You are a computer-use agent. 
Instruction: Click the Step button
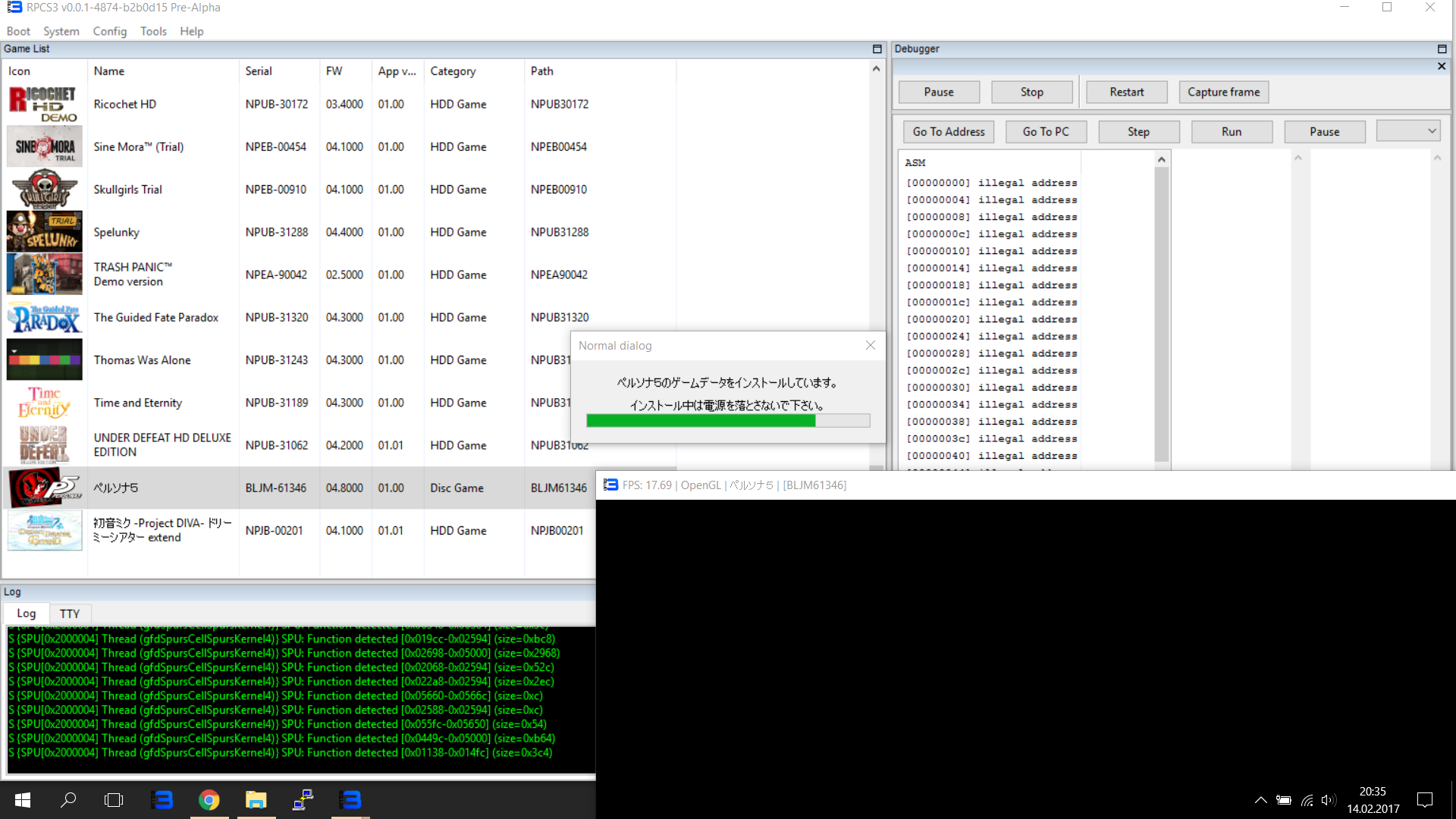[x=1138, y=131]
